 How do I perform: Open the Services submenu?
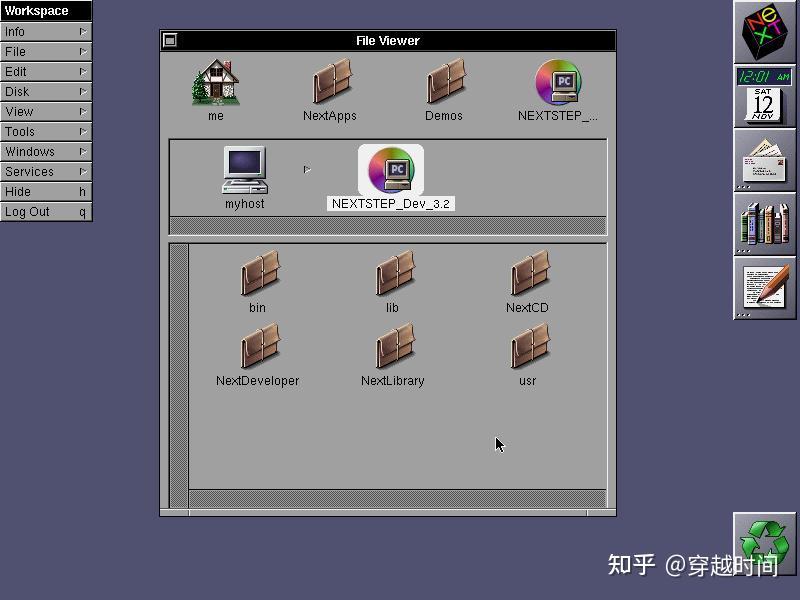click(x=46, y=171)
